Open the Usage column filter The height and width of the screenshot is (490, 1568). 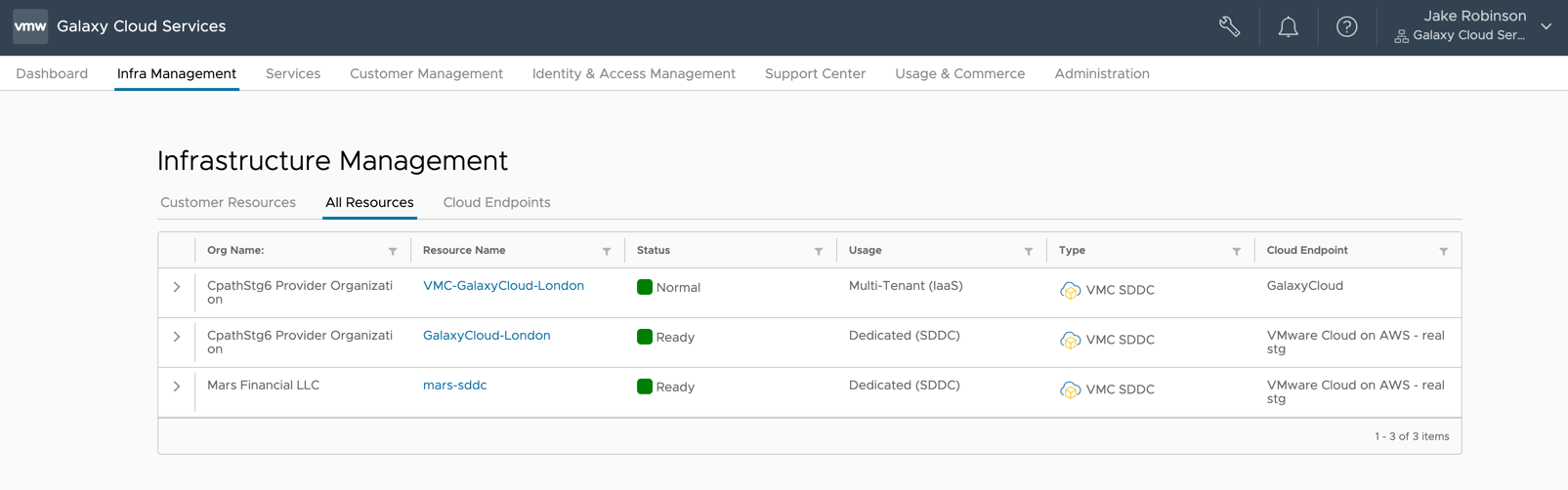coord(1029,252)
